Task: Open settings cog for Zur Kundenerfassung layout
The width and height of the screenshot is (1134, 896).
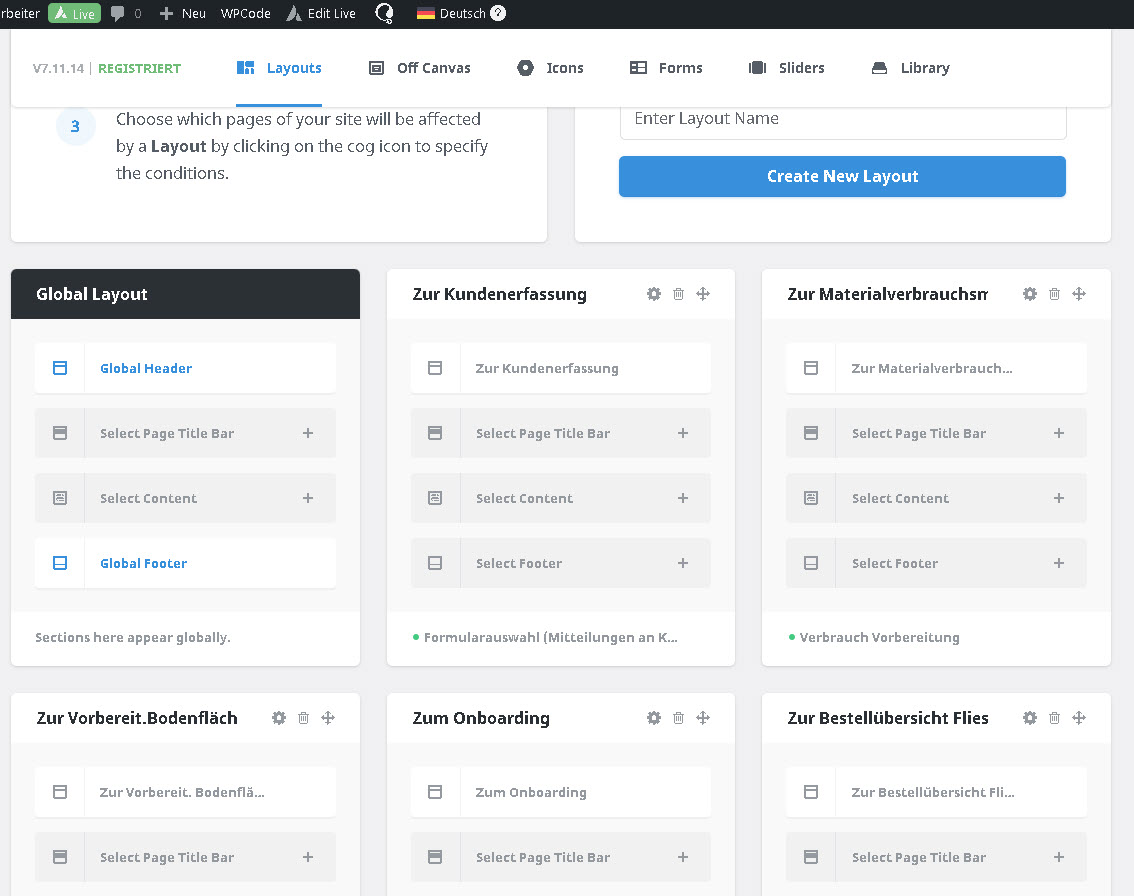Action: (x=654, y=294)
